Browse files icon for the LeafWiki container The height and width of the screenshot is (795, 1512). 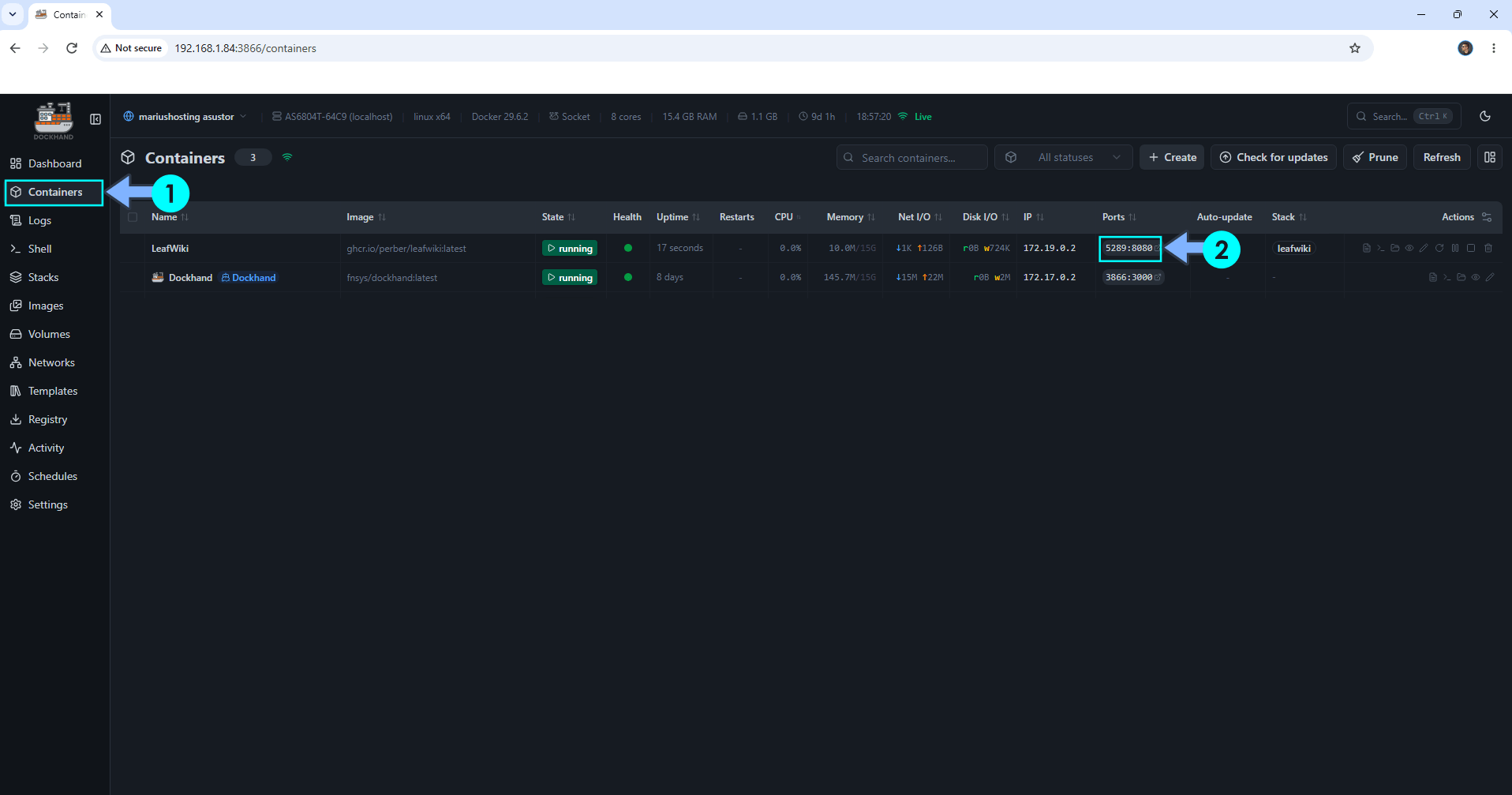pyautogui.click(x=1395, y=248)
